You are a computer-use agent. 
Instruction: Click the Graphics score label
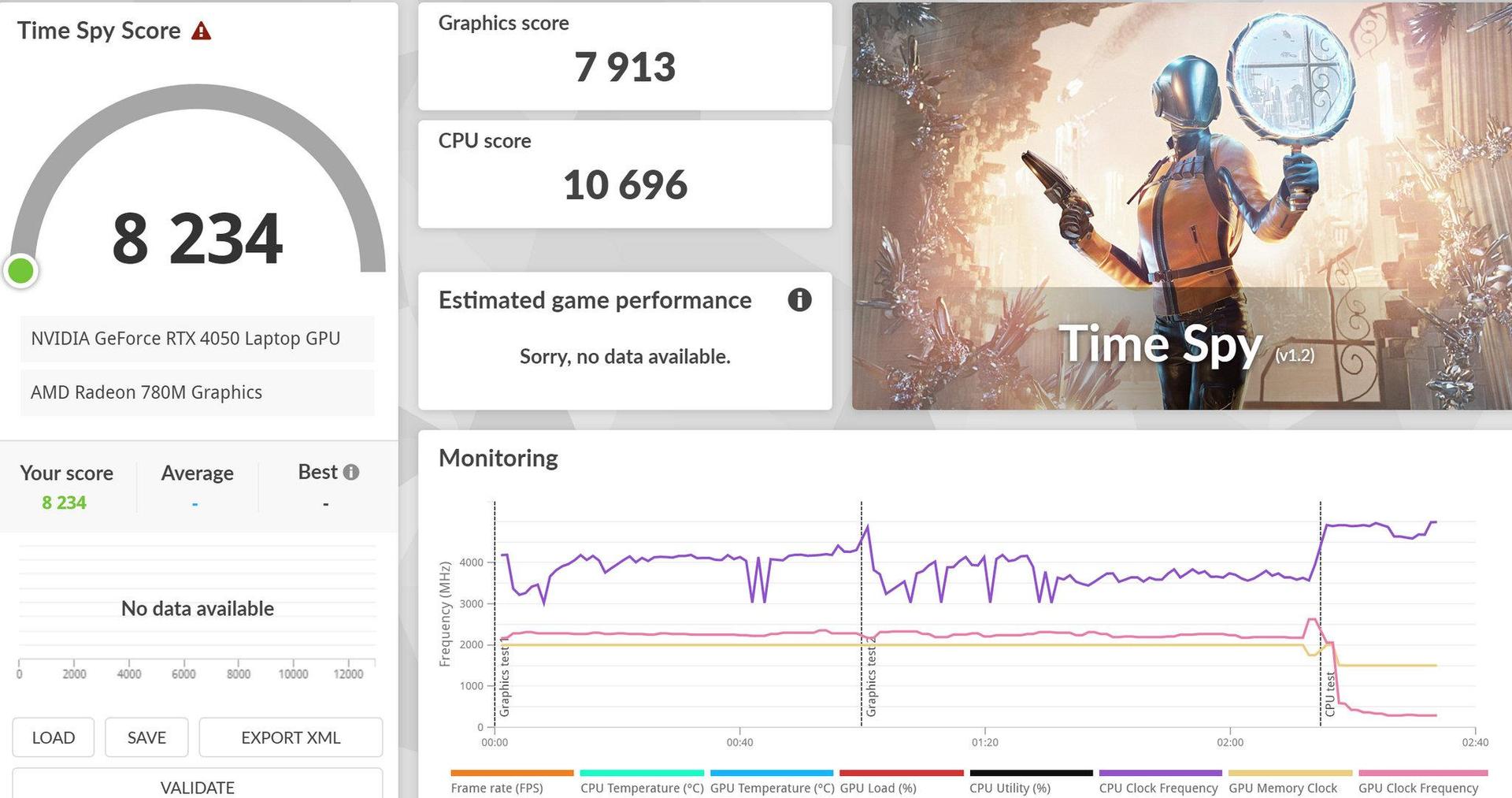point(503,23)
